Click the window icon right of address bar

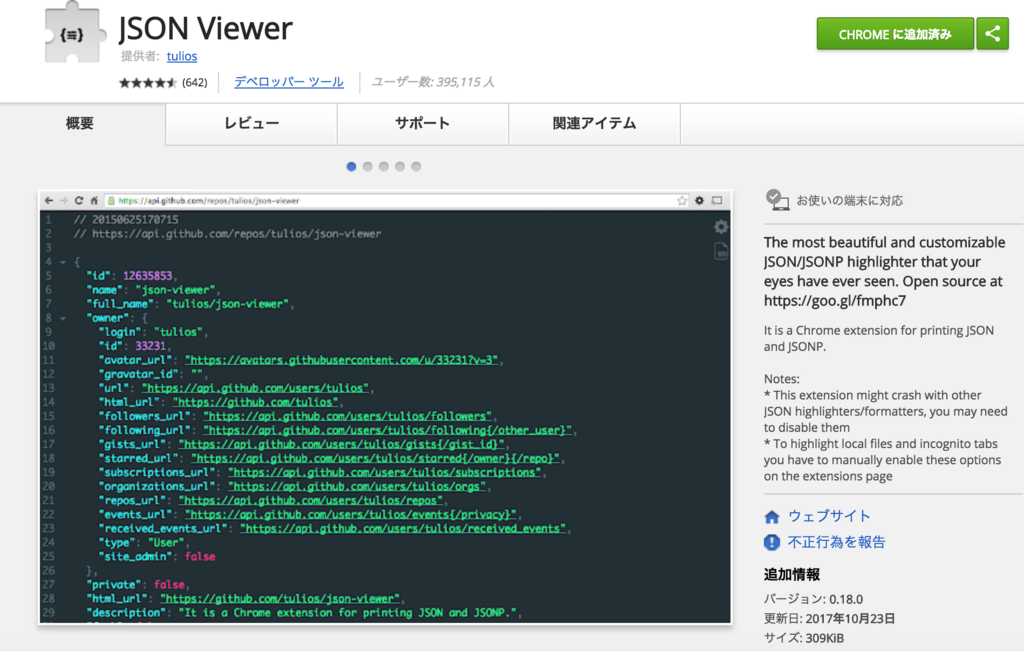click(x=717, y=200)
